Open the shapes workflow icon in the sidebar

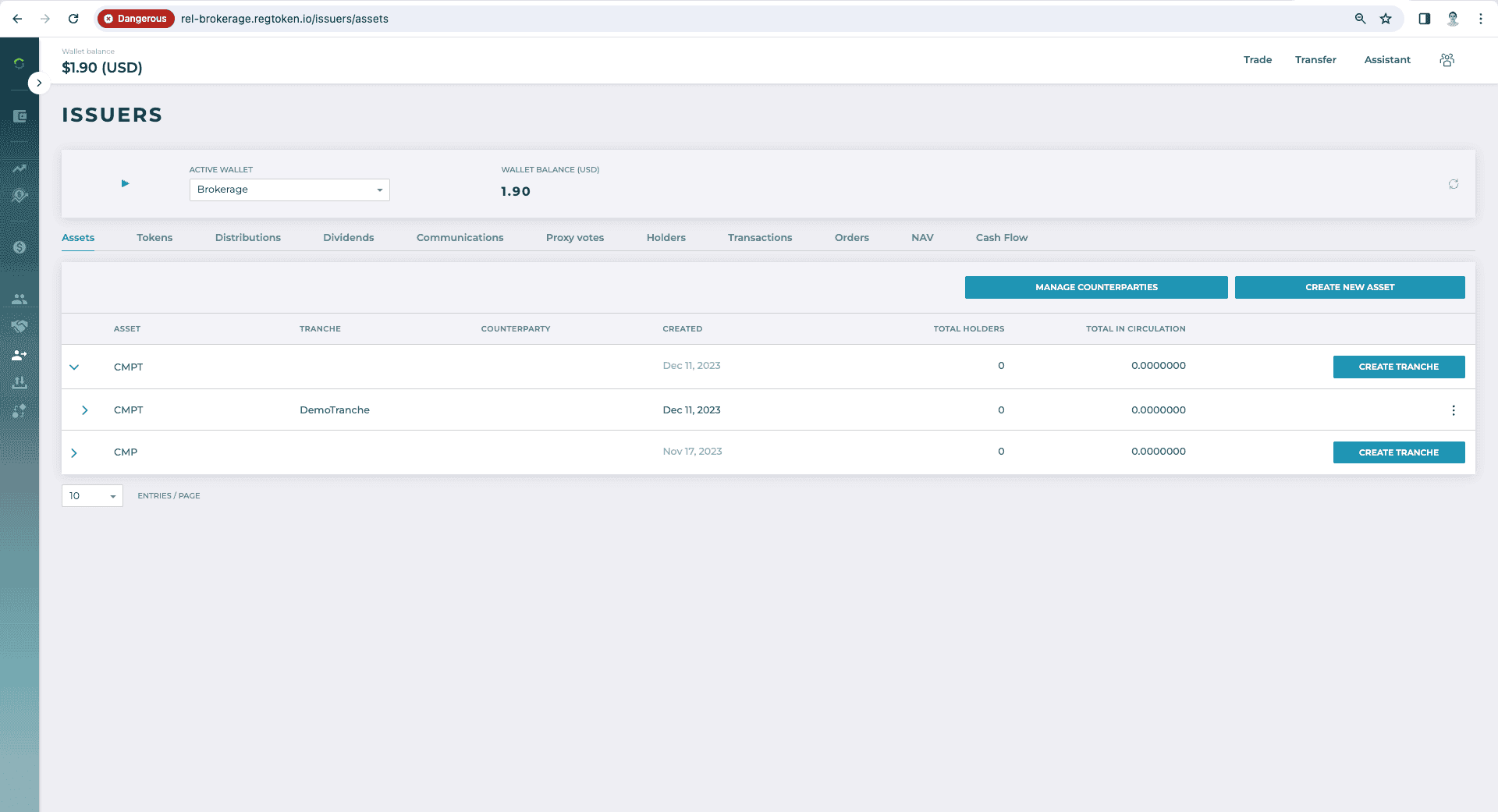20,411
